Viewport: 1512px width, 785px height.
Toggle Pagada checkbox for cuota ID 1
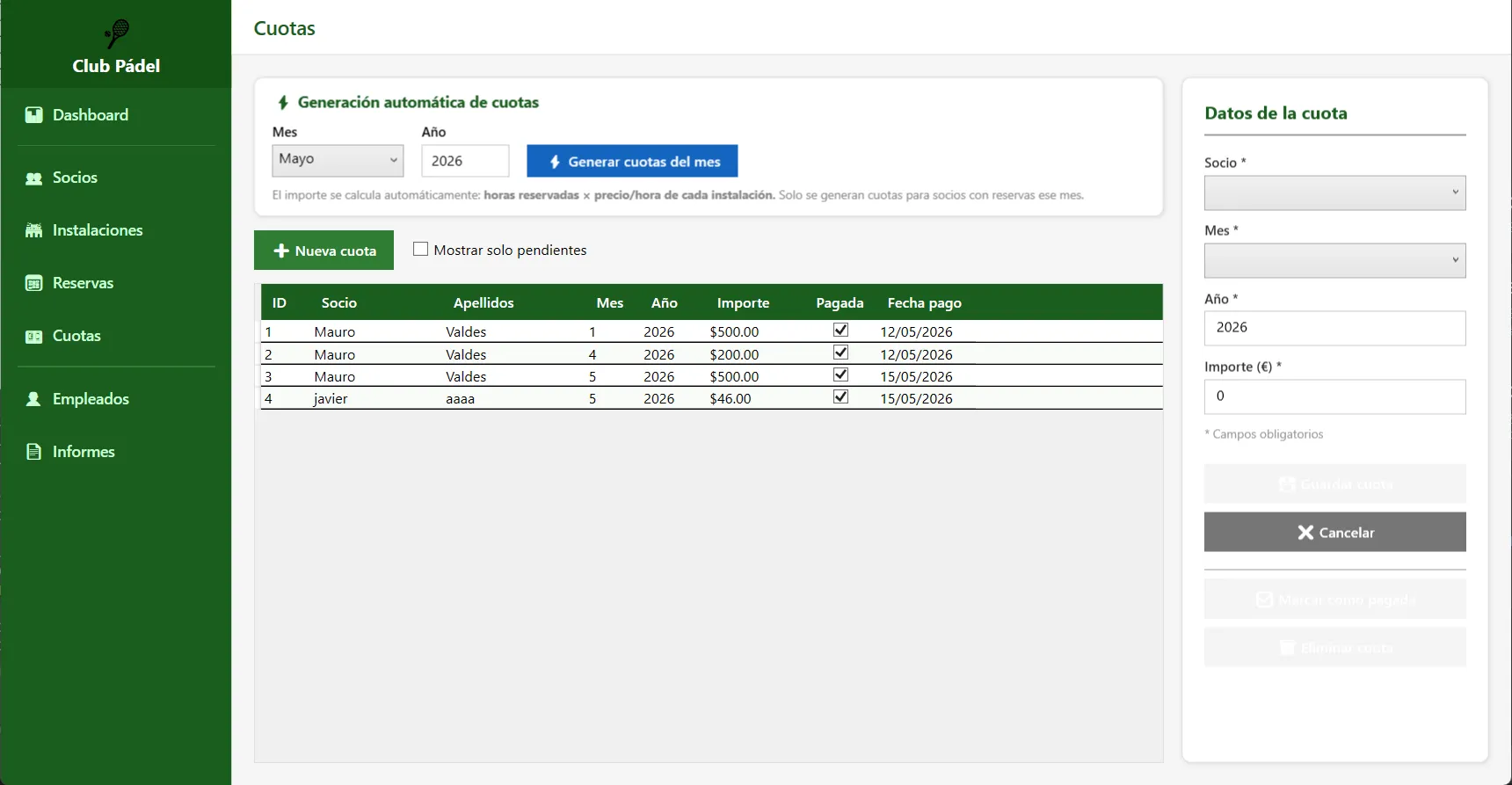tap(841, 331)
